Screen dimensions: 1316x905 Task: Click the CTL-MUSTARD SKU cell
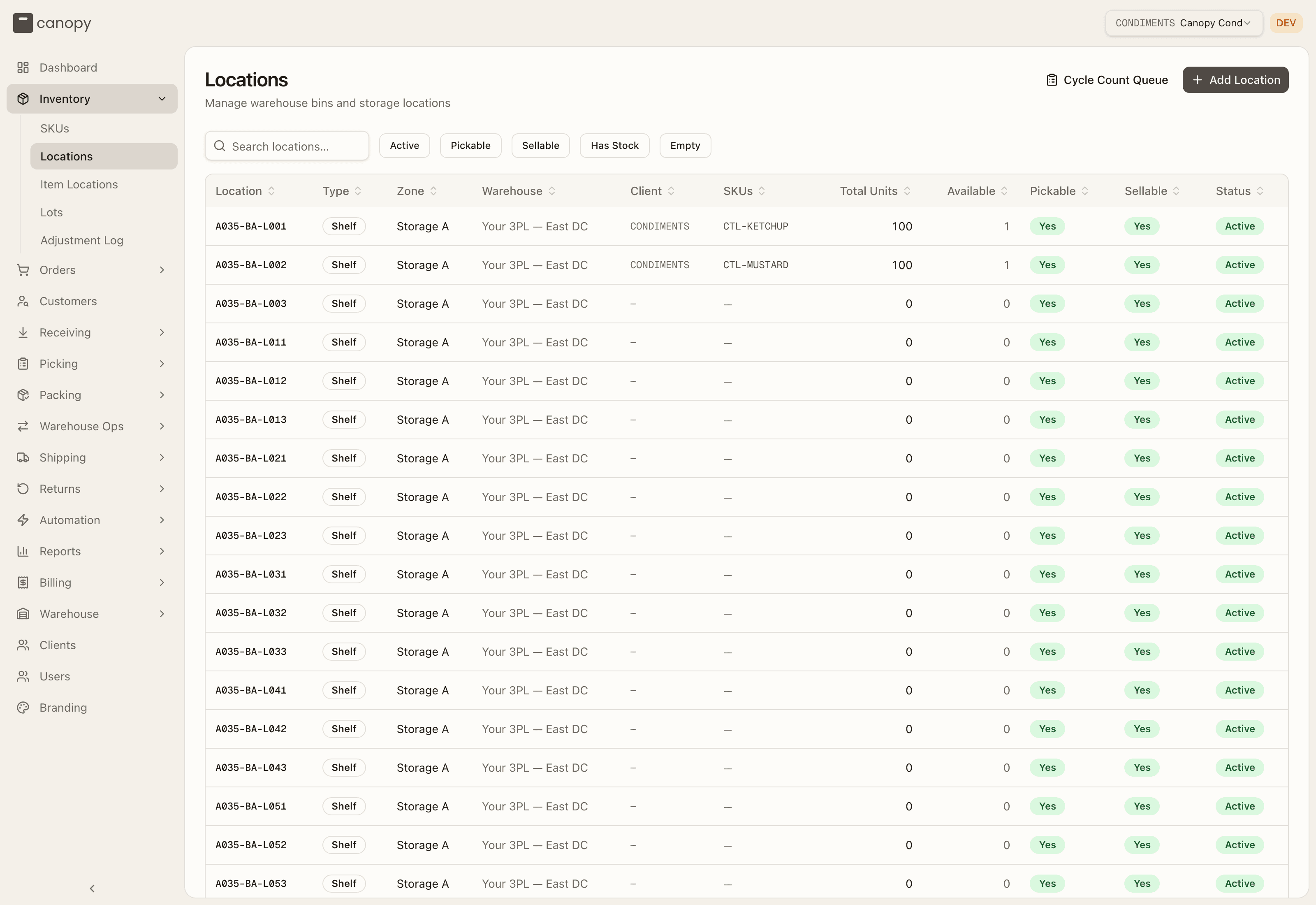(755, 265)
